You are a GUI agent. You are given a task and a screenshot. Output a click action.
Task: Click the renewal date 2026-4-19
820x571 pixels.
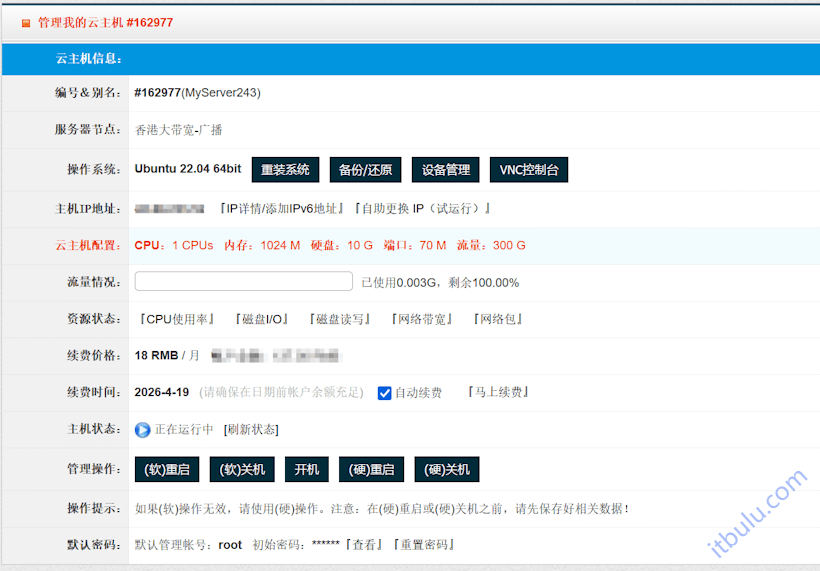(162, 392)
